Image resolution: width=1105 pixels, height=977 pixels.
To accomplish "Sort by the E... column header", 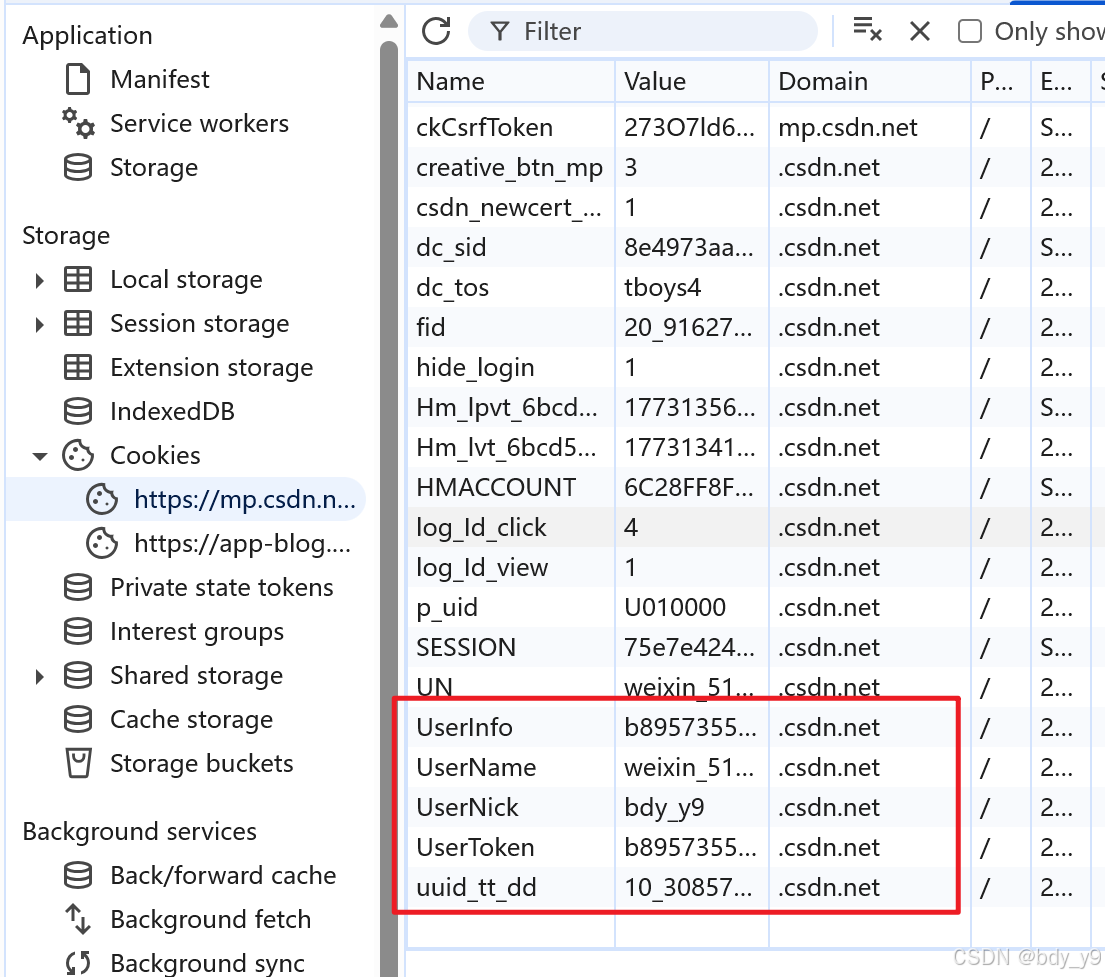I will (x=1061, y=82).
